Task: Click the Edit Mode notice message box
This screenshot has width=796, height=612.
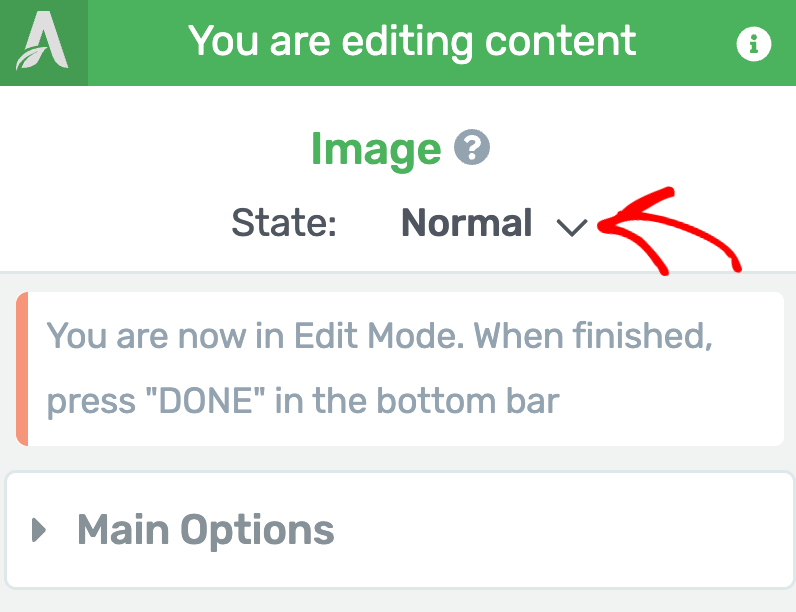Action: 400,369
